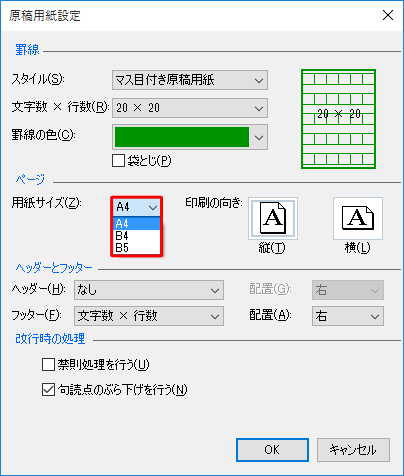Open the 罫線の色(C) color dropdown arrow
This screenshot has height=476, width=404.
[x=259, y=137]
